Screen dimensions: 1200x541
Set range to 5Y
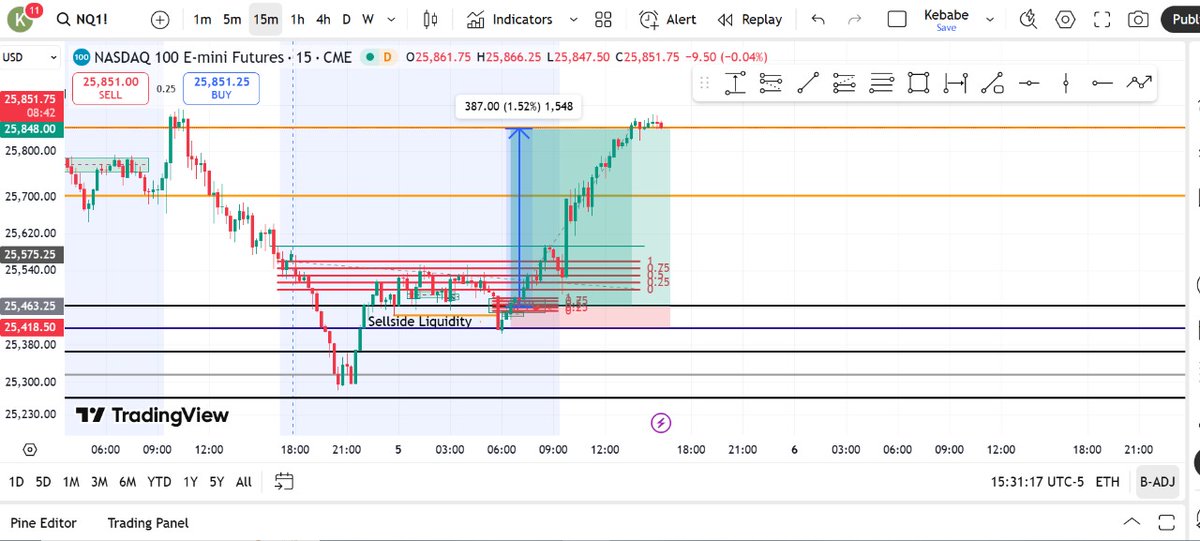point(217,482)
